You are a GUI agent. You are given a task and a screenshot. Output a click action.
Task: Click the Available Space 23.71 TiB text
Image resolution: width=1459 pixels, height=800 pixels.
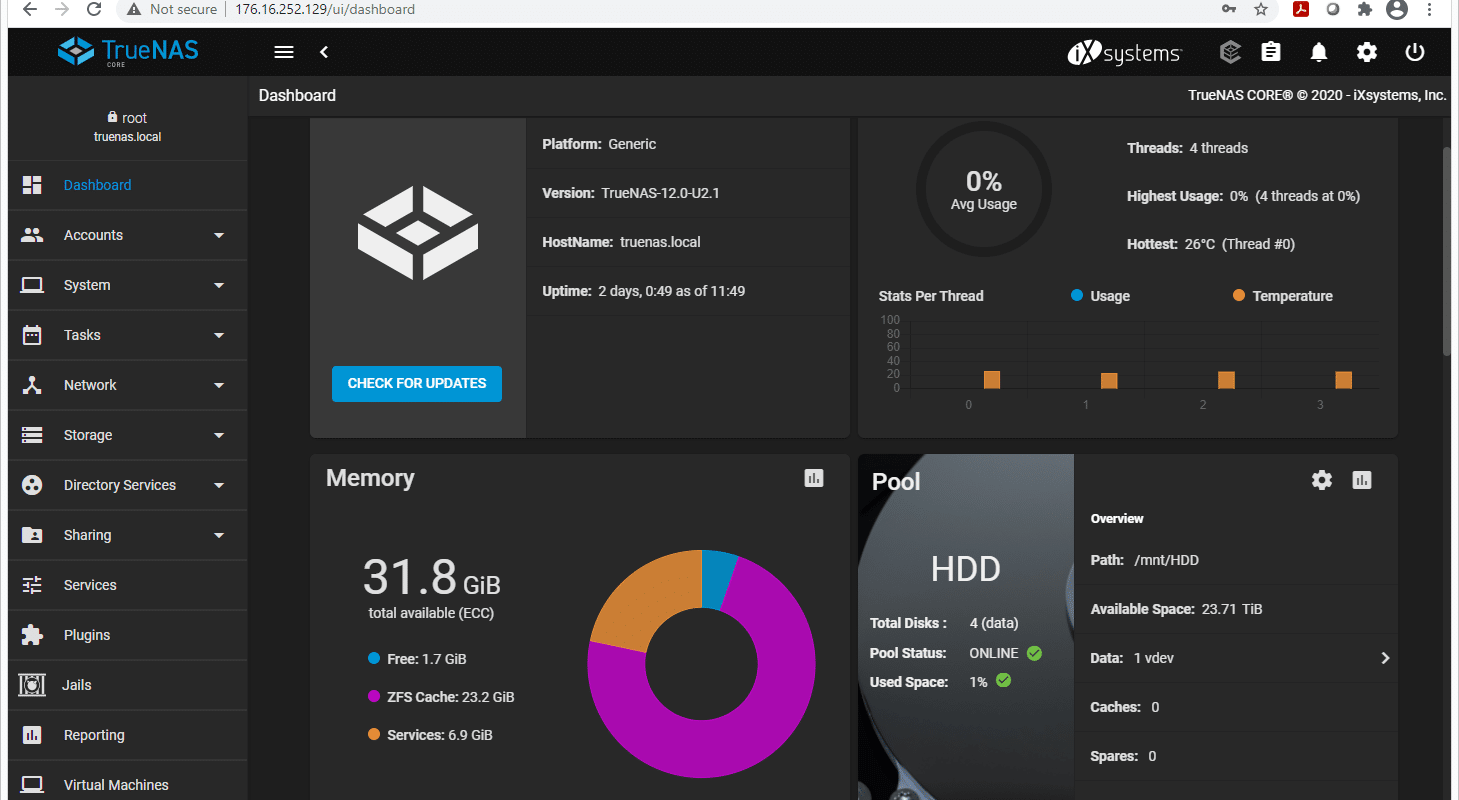(x=1176, y=609)
